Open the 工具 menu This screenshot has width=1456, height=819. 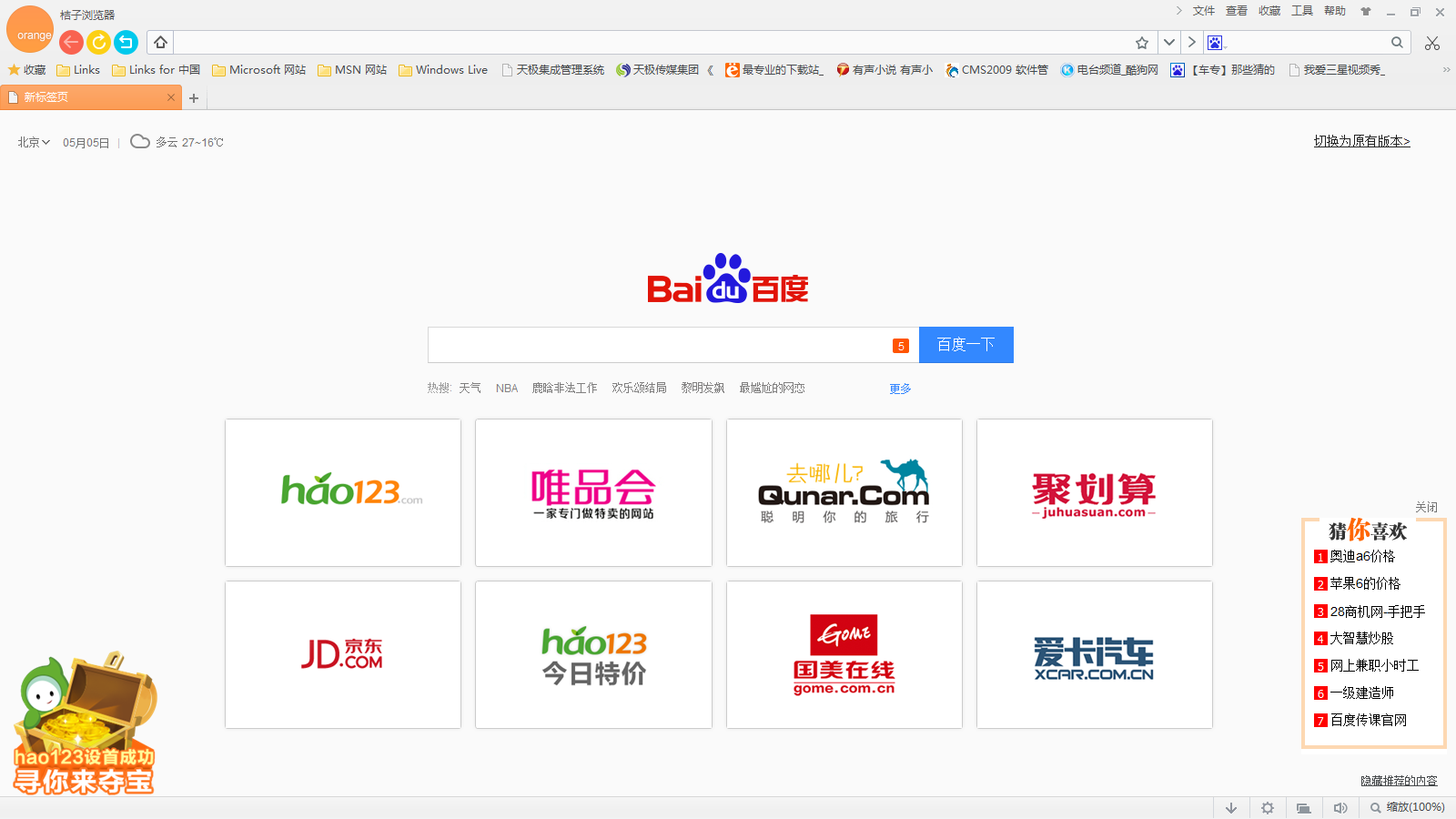[x=1304, y=11]
